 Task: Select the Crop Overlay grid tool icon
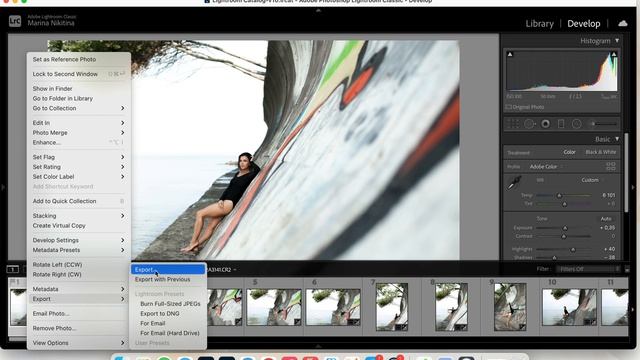[513, 124]
